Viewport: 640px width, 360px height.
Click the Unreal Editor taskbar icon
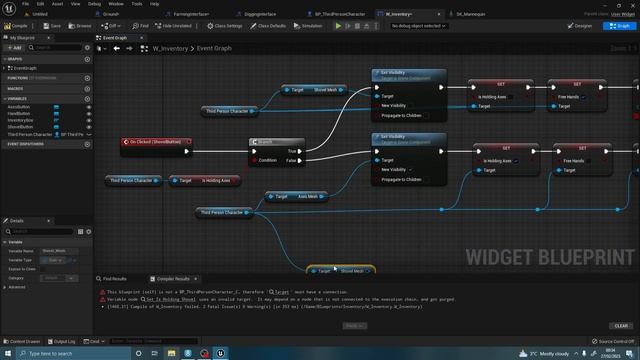(220, 353)
